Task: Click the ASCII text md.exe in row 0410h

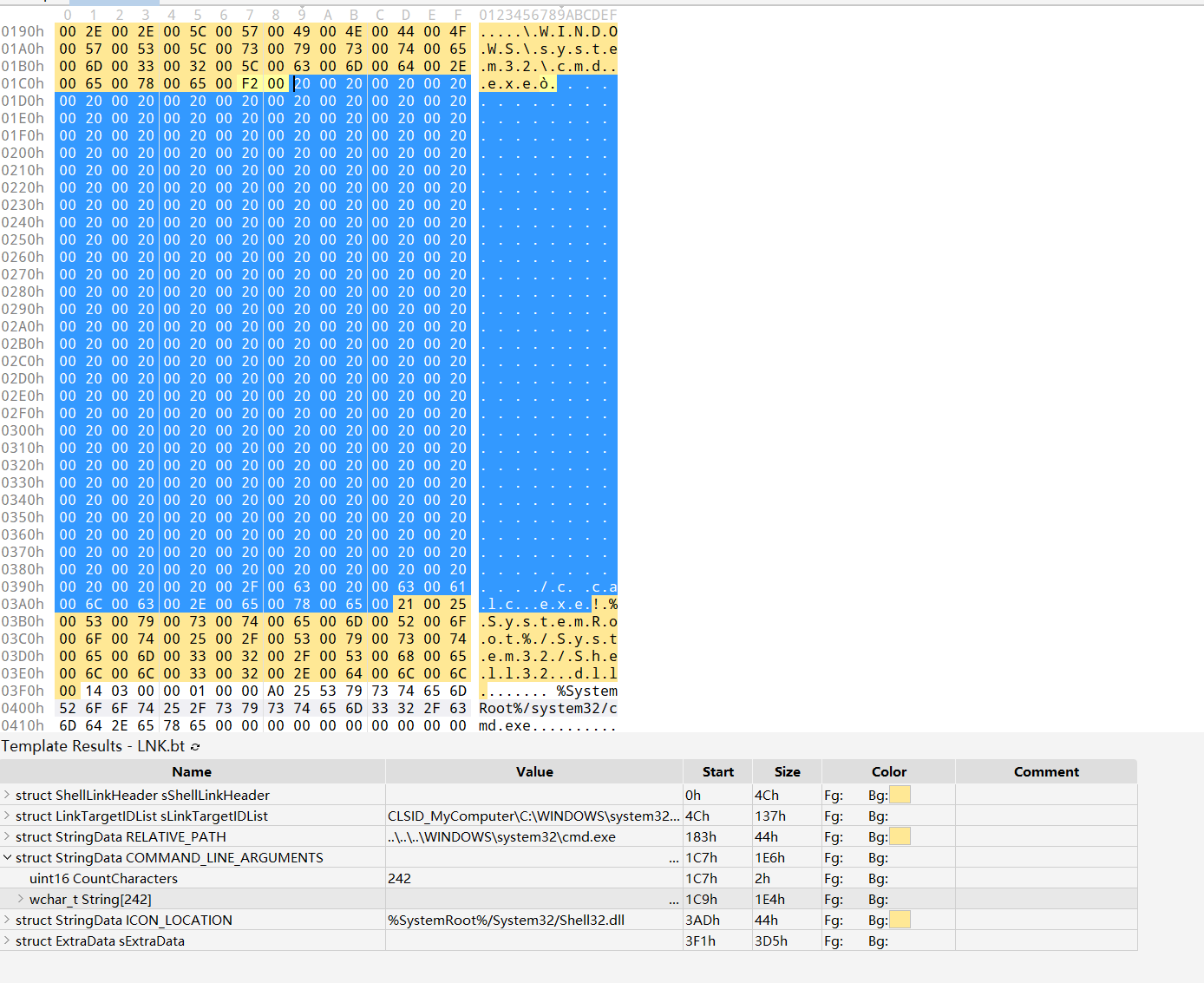Action: coord(505,725)
